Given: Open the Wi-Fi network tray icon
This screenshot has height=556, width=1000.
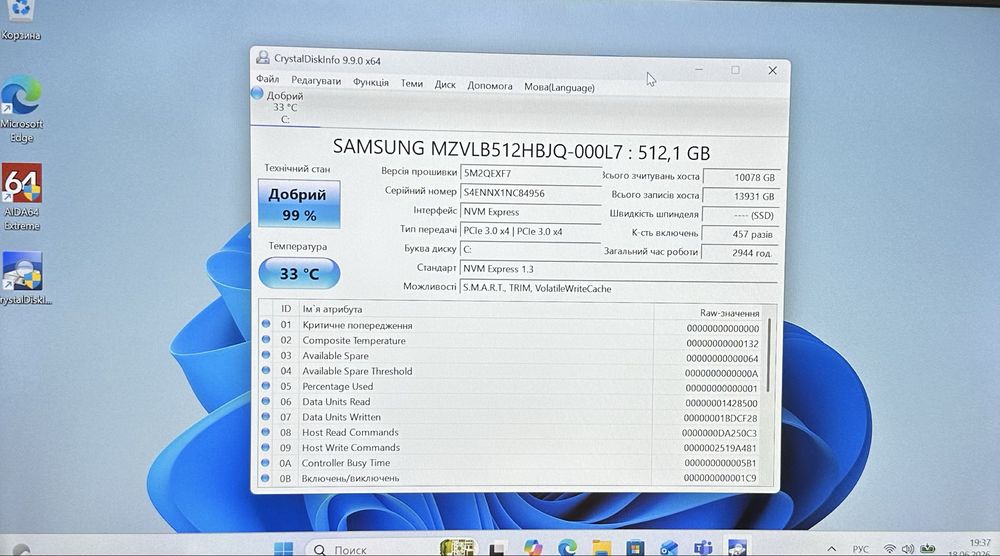Looking at the screenshot, I should (890, 549).
